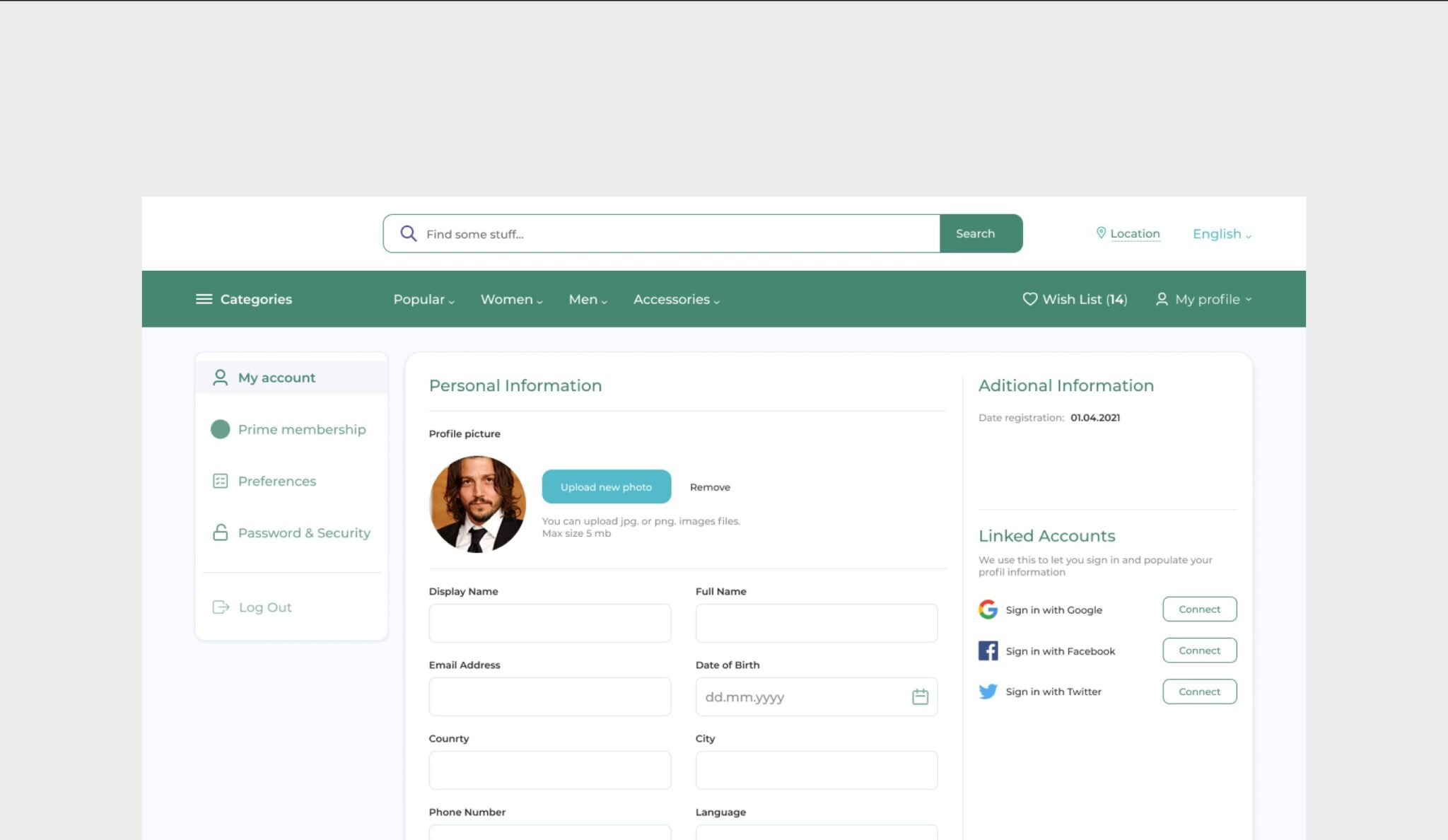Connect the Twitter account
Image resolution: width=1448 pixels, height=840 pixels.
(1199, 692)
